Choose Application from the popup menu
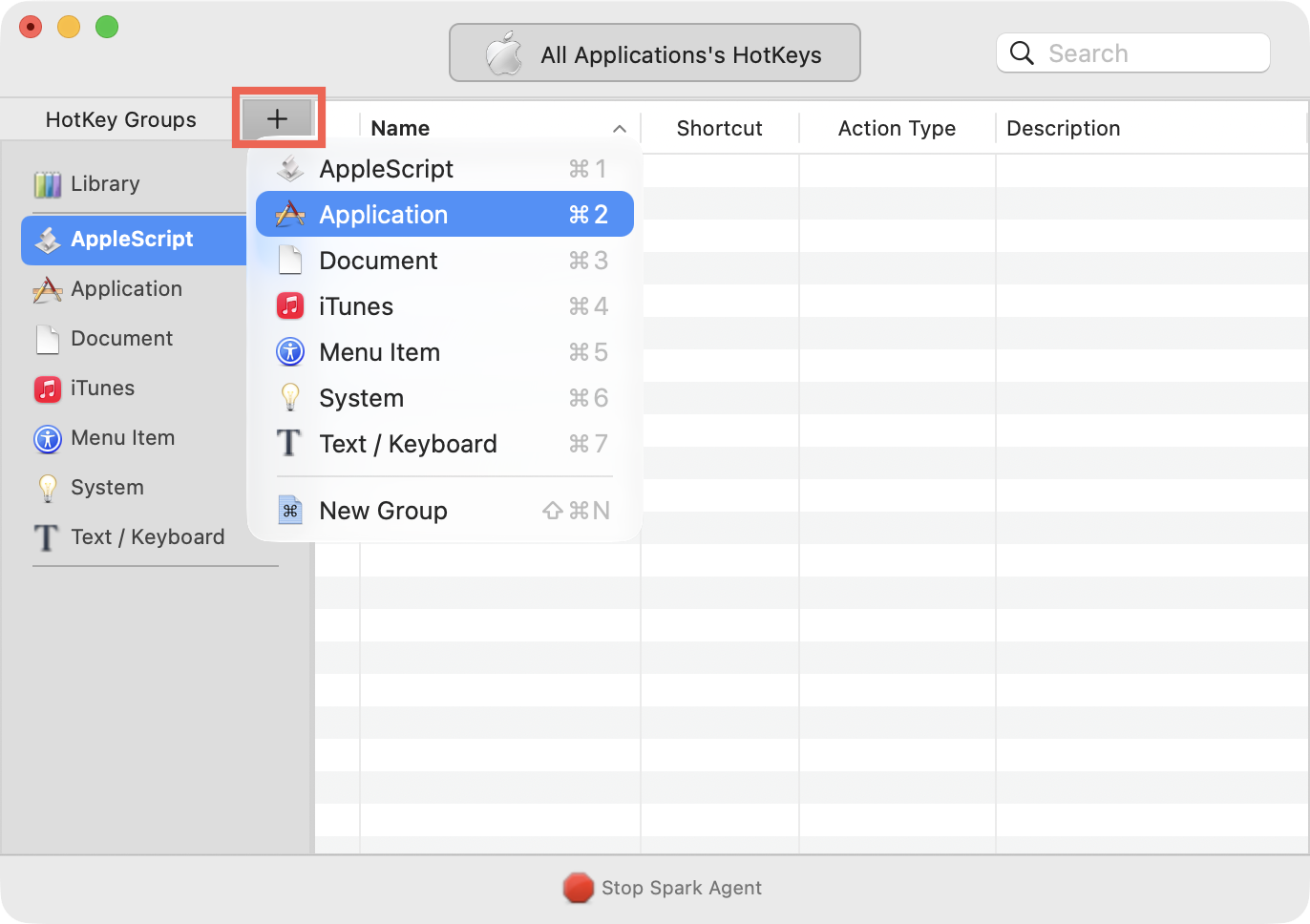1310x924 pixels. click(445, 215)
